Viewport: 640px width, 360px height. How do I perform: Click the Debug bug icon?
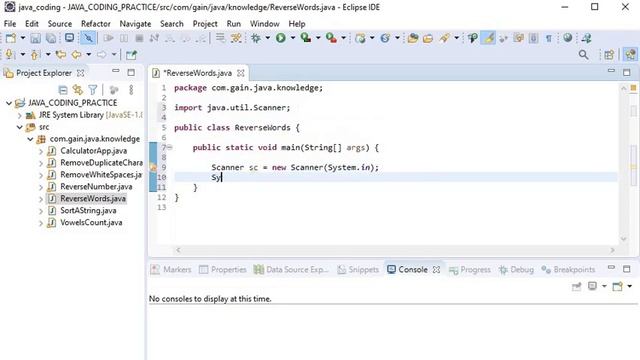pos(256,38)
